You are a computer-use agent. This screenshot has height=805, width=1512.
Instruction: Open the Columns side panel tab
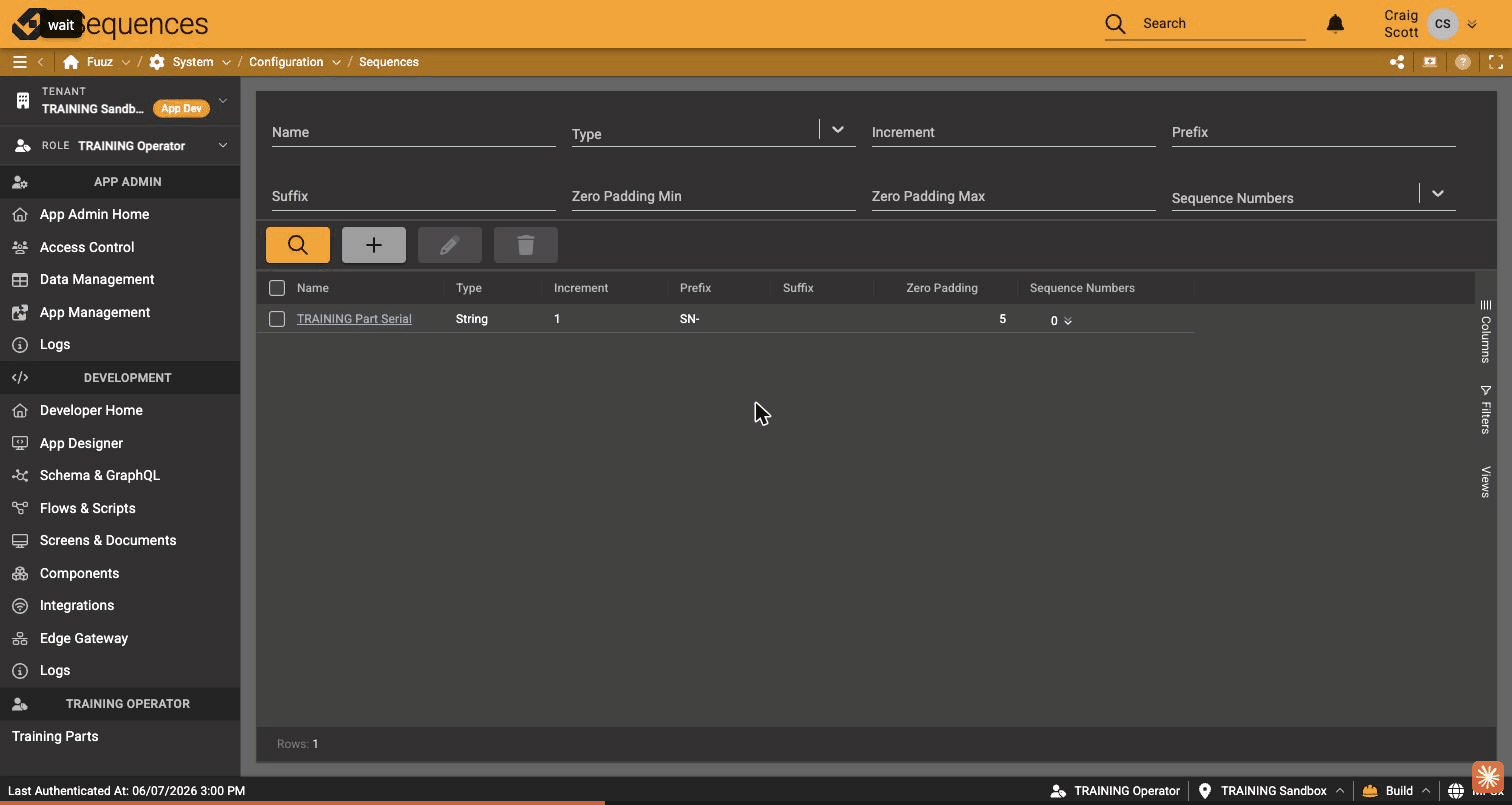point(1486,331)
